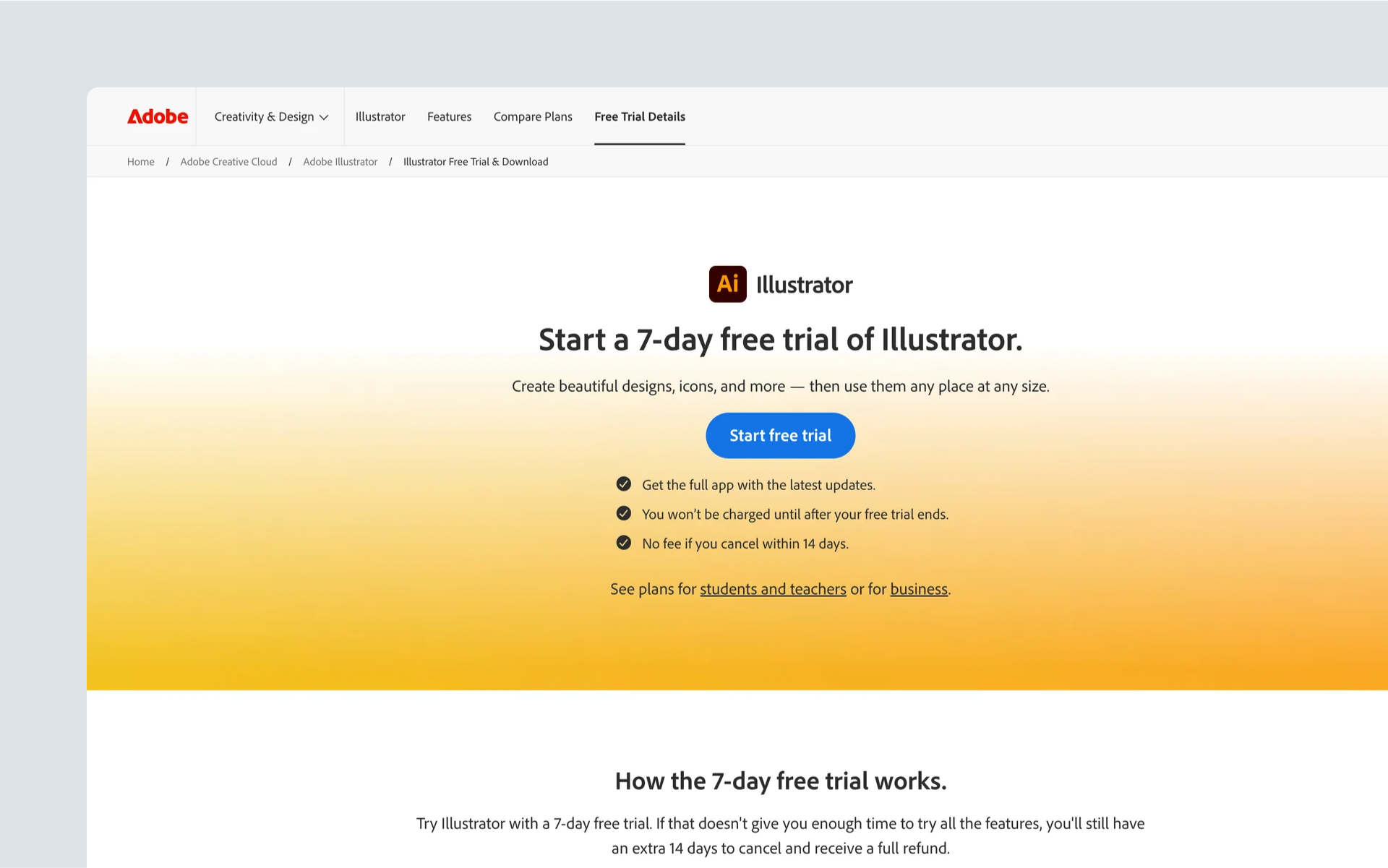
Task: Open plans for students and teachers
Action: [x=773, y=589]
